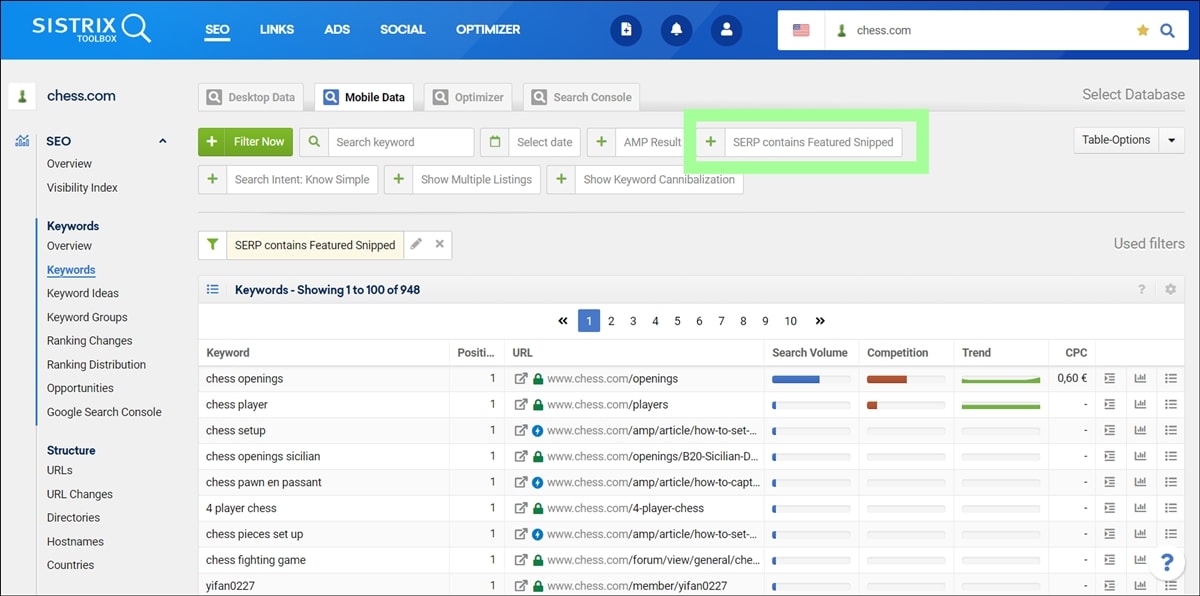Image resolution: width=1200 pixels, height=596 pixels.
Task: Click the magnifier search icon in search bar
Action: point(1167,30)
